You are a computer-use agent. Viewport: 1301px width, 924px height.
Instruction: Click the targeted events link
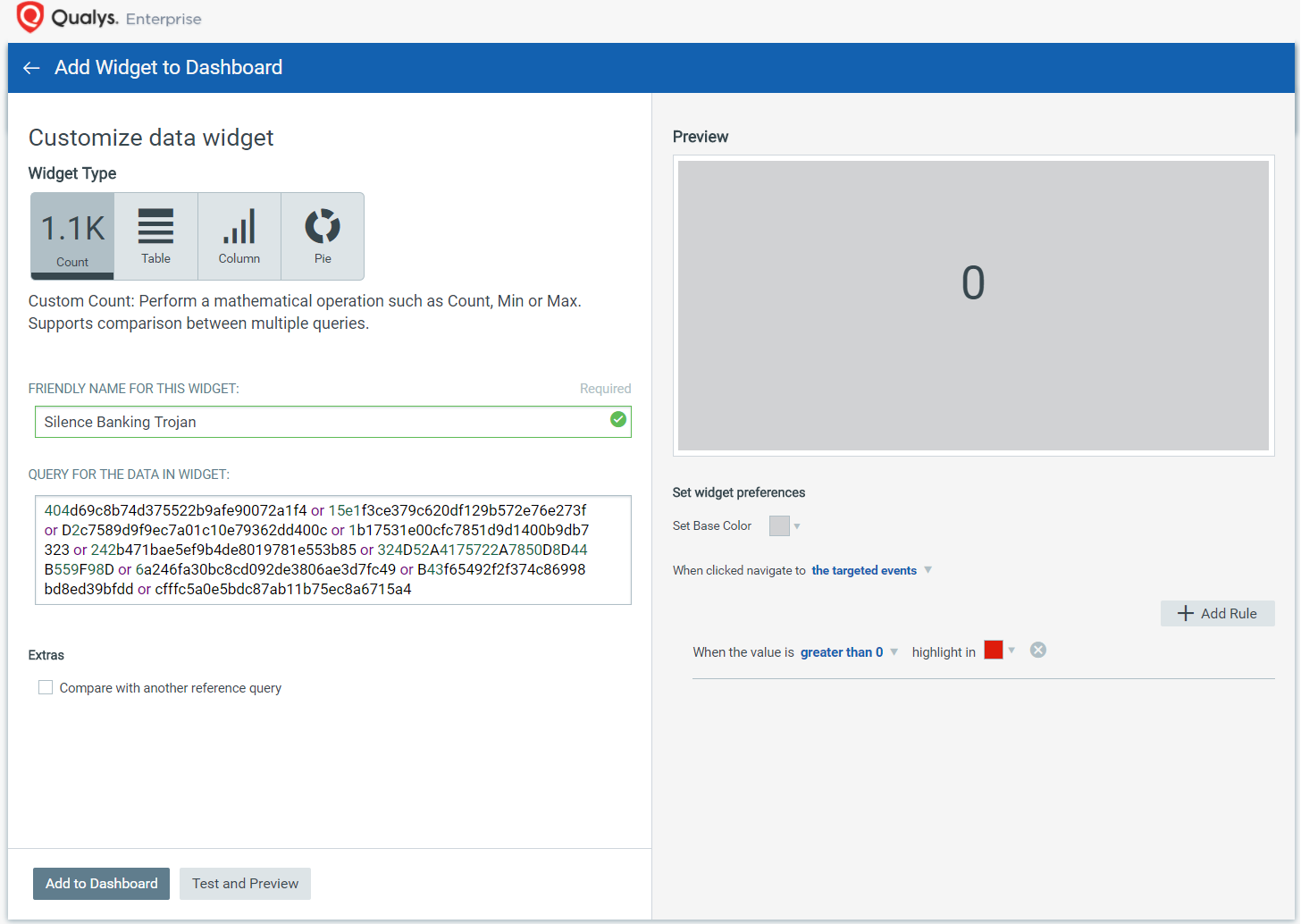click(x=864, y=570)
